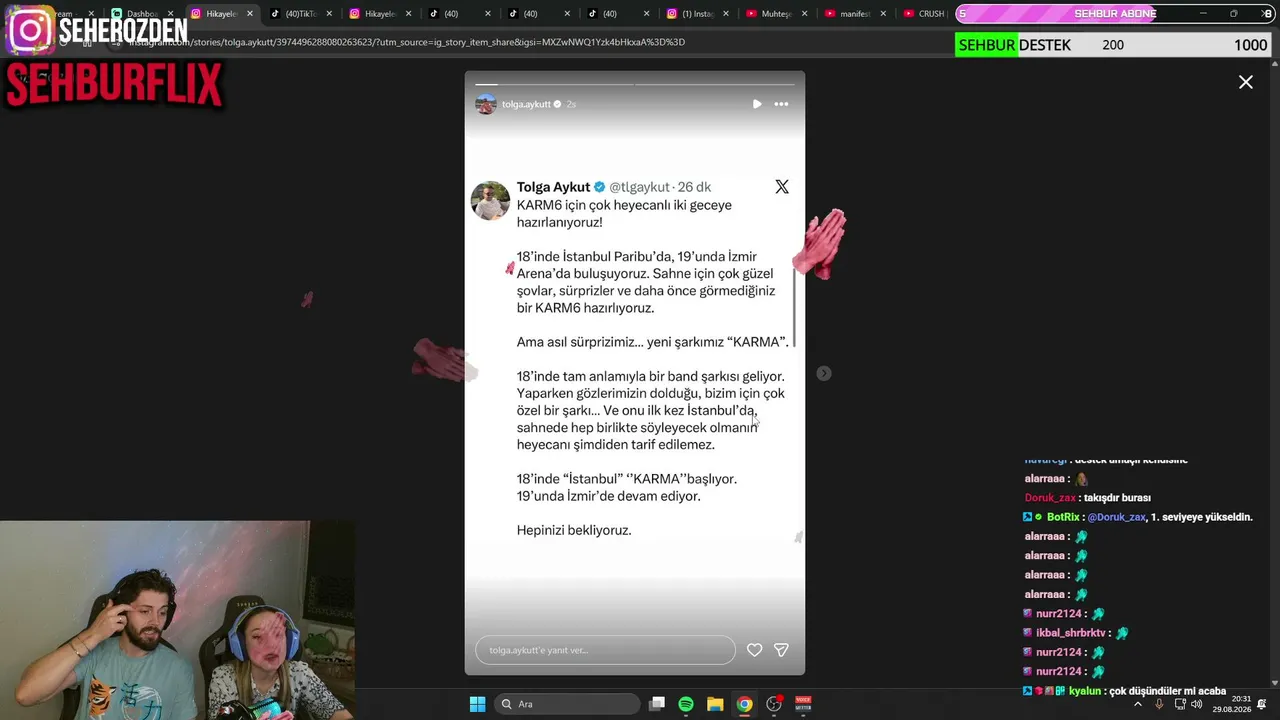The image size is (1280, 720).
Task: Like the story with the heart icon
Action: coord(754,650)
